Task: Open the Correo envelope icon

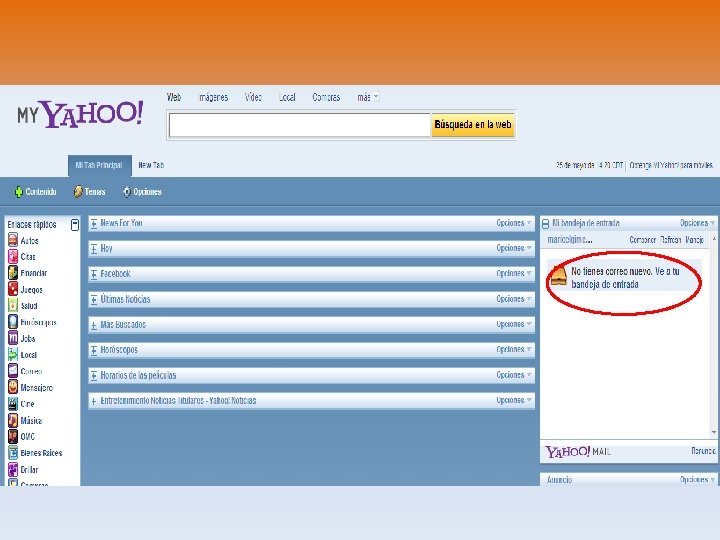Action: click(x=13, y=371)
